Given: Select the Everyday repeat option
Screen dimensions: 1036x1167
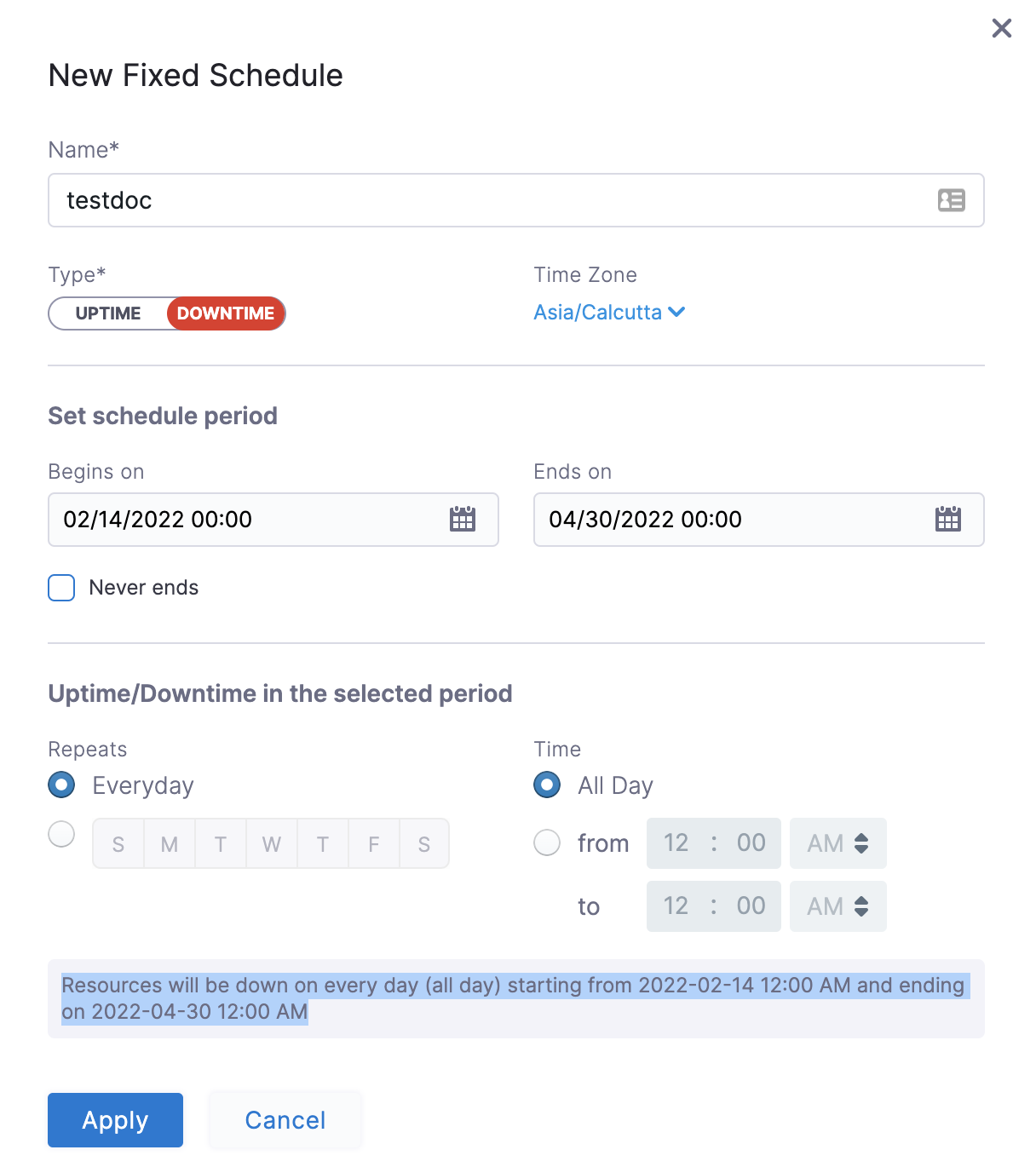Looking at the screenshot, I should tap(61, 785).
